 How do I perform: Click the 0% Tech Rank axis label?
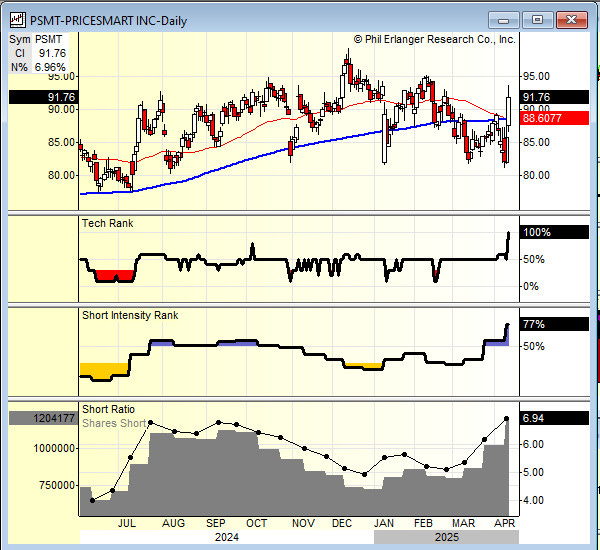coord(530,286)
